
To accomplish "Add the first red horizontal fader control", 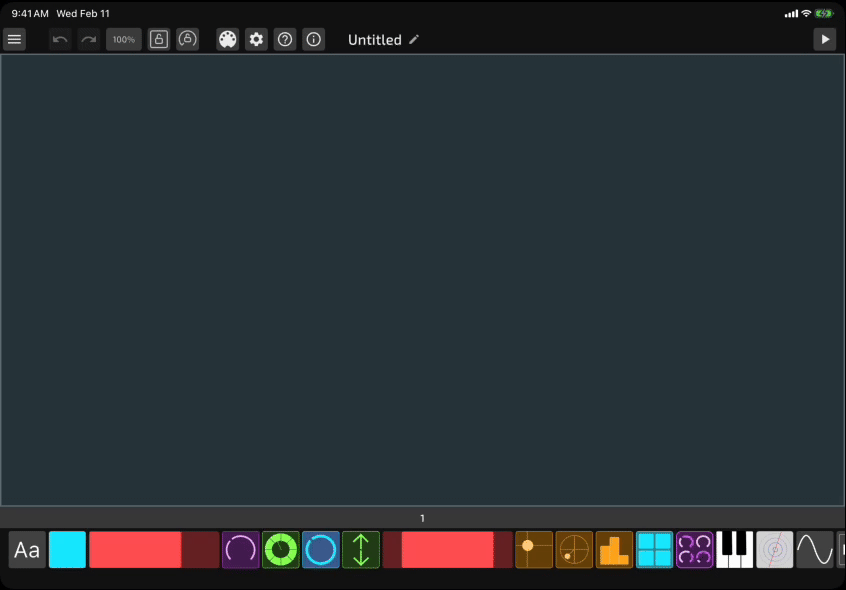I will pos(154,550).
